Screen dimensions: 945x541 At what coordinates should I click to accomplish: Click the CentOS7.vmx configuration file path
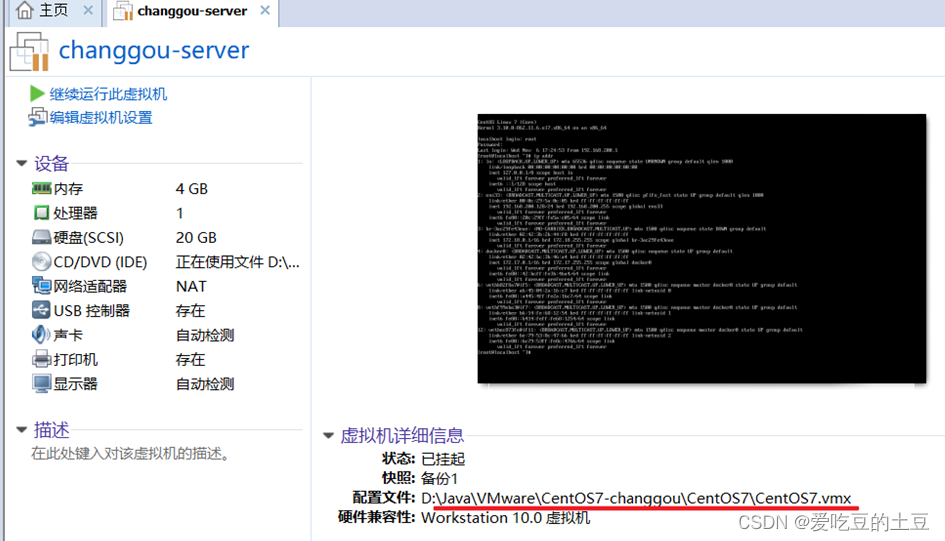[636, 498]
